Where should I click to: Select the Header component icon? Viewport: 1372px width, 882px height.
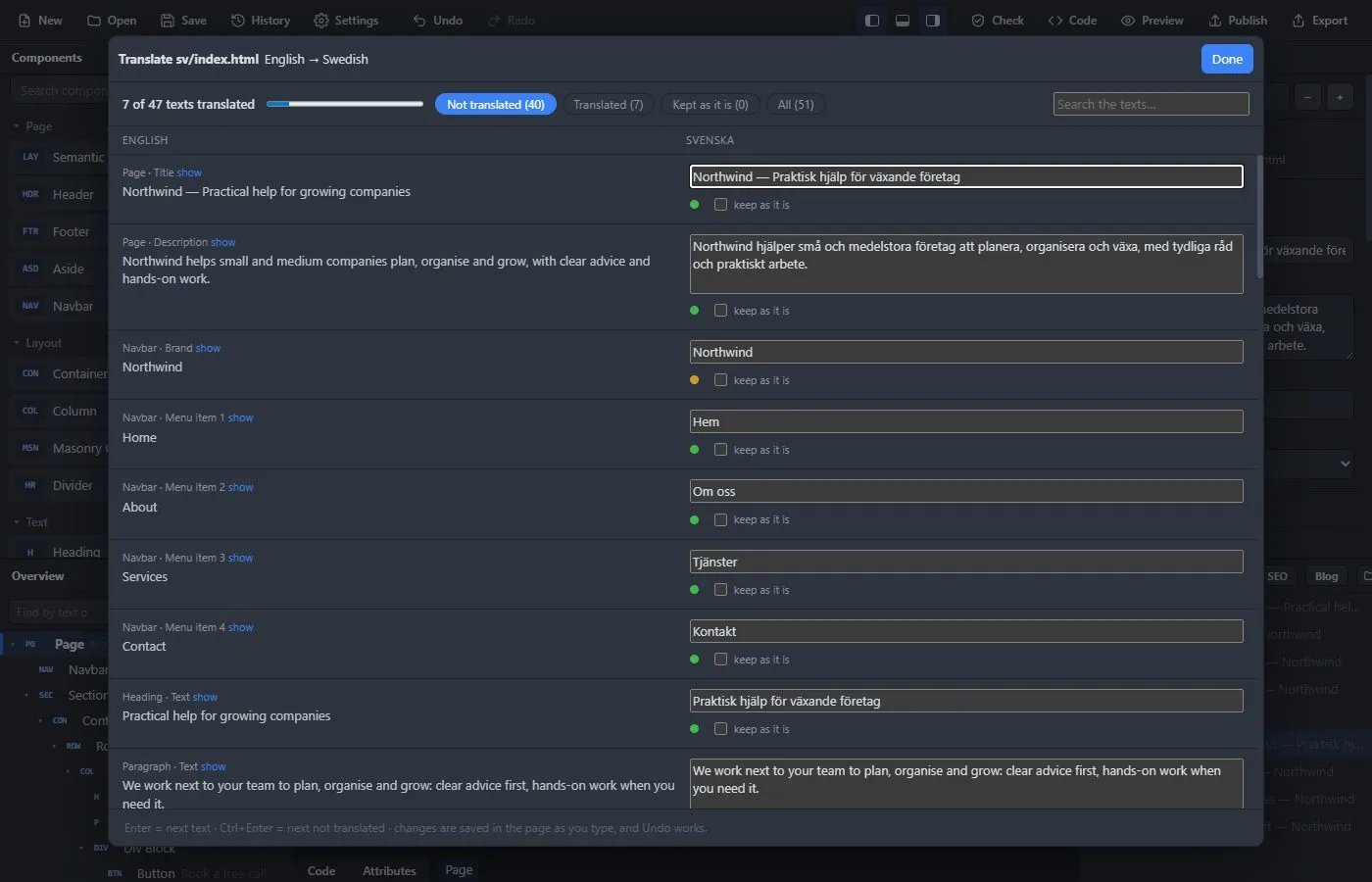pos(30,194)
